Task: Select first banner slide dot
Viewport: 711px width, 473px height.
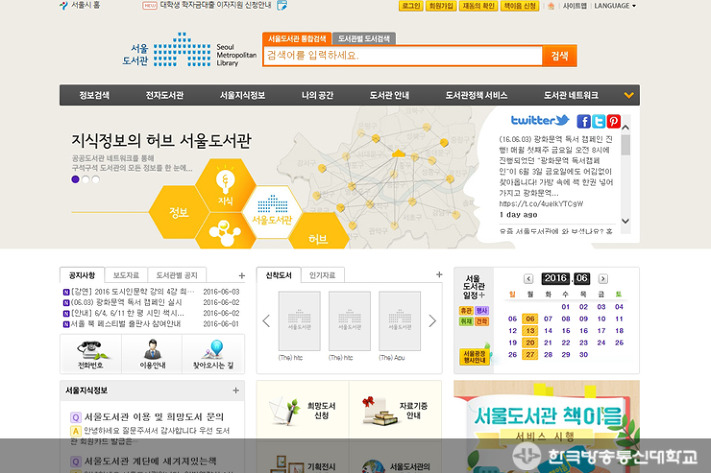Action: 75,179
